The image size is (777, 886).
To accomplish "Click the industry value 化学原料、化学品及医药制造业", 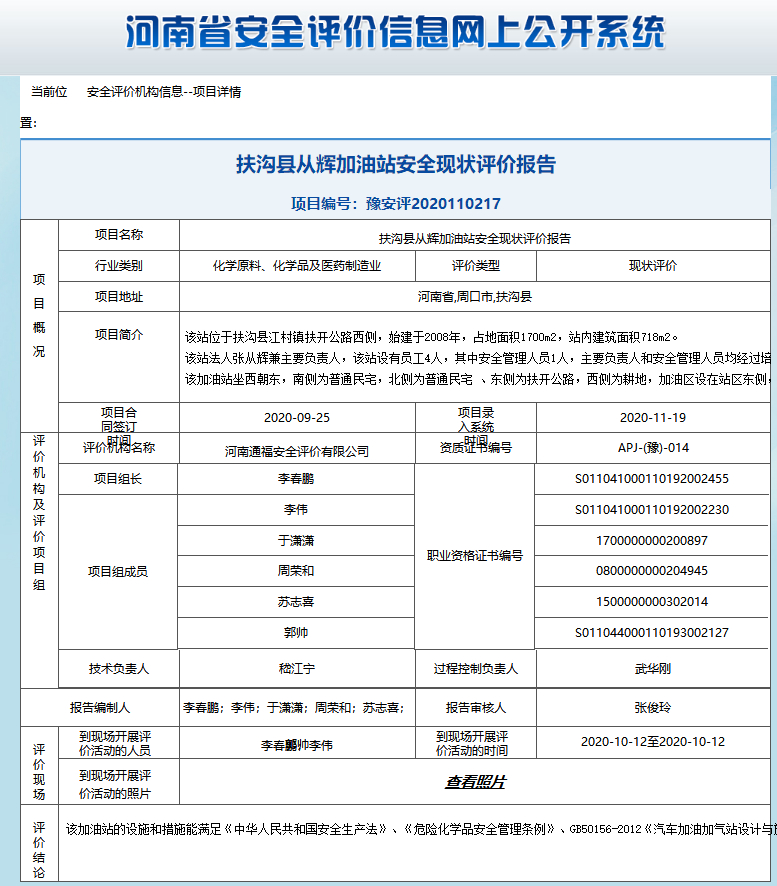I will (297, 266).
